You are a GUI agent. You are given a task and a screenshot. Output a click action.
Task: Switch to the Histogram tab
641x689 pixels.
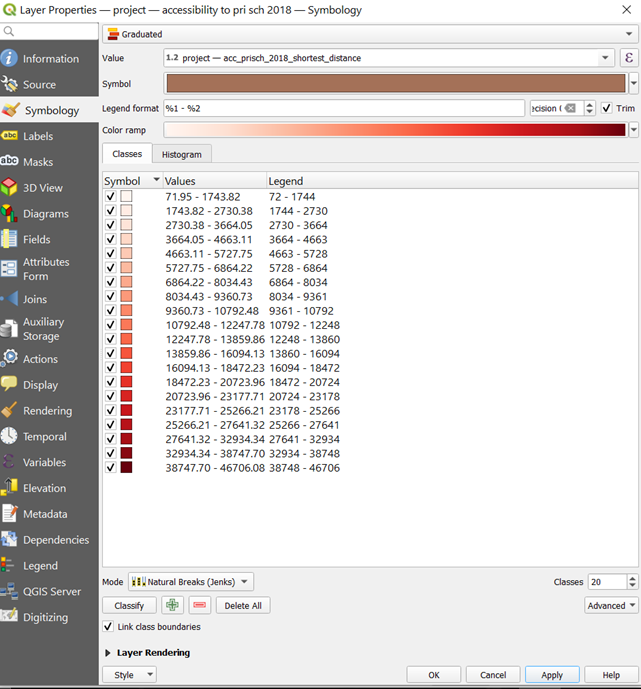click(x=181, y=154)
